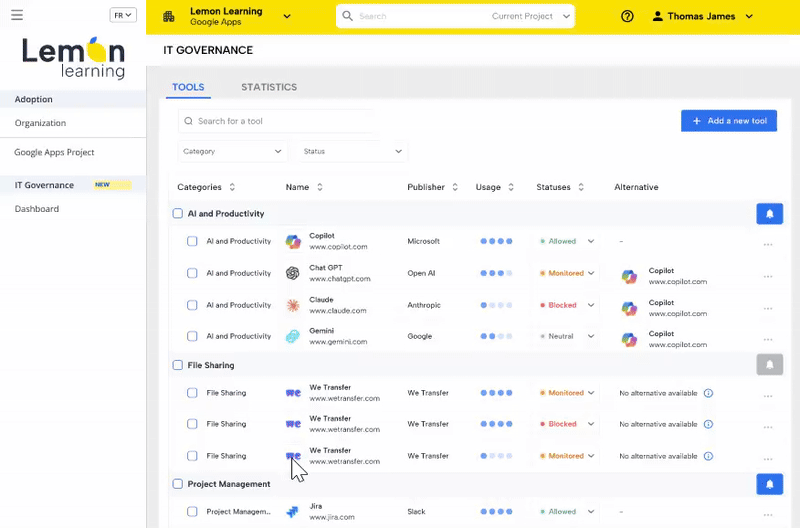The height and width of the screenshot is (528, 800).
Task: Click info icon beside first No alternative available
Action: click(x=708, y=393)
